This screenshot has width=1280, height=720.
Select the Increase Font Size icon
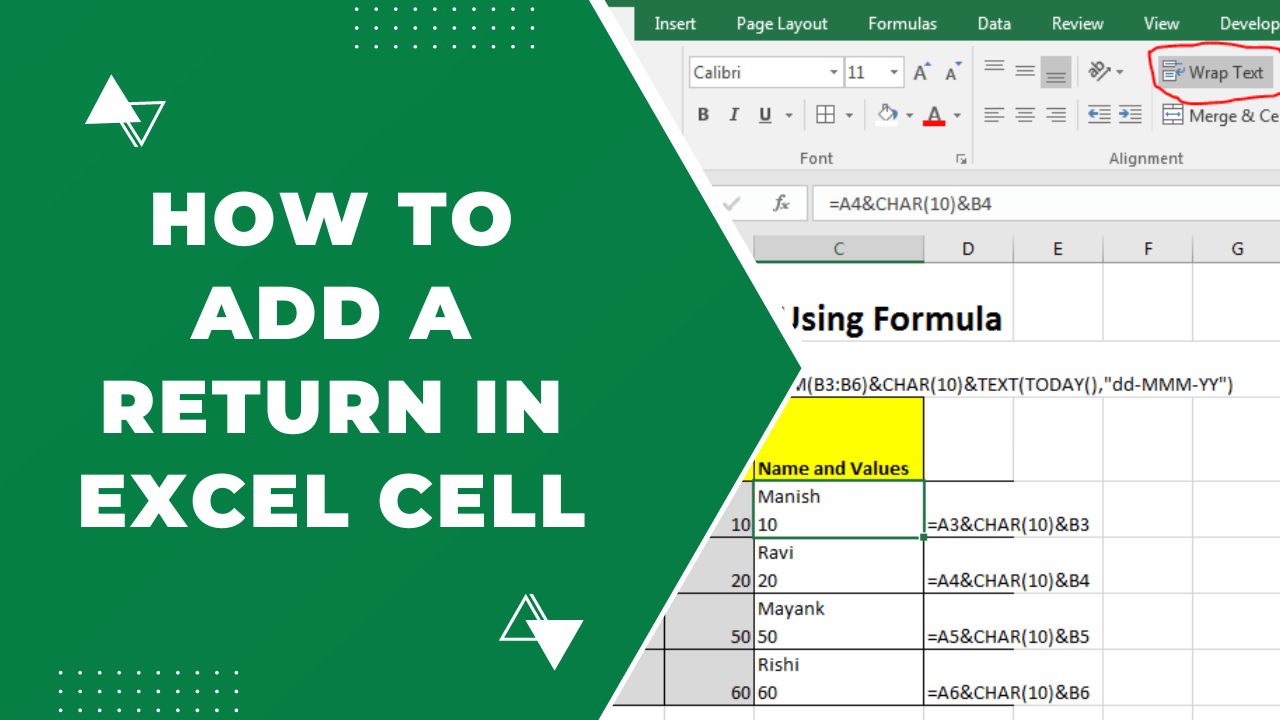[x=920, y=70]
